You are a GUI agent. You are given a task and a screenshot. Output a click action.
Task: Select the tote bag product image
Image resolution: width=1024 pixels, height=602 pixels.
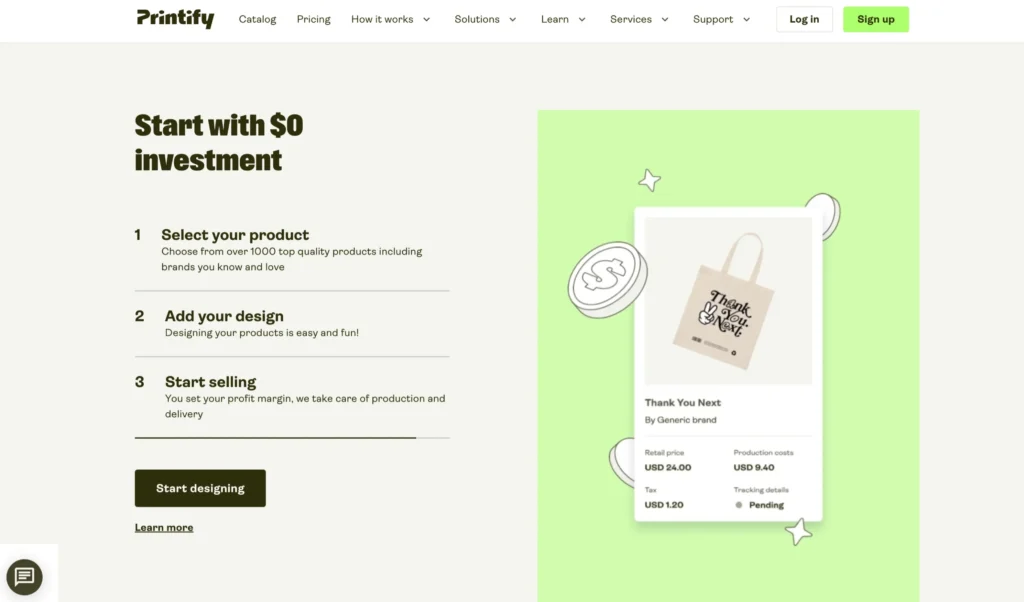728,300
